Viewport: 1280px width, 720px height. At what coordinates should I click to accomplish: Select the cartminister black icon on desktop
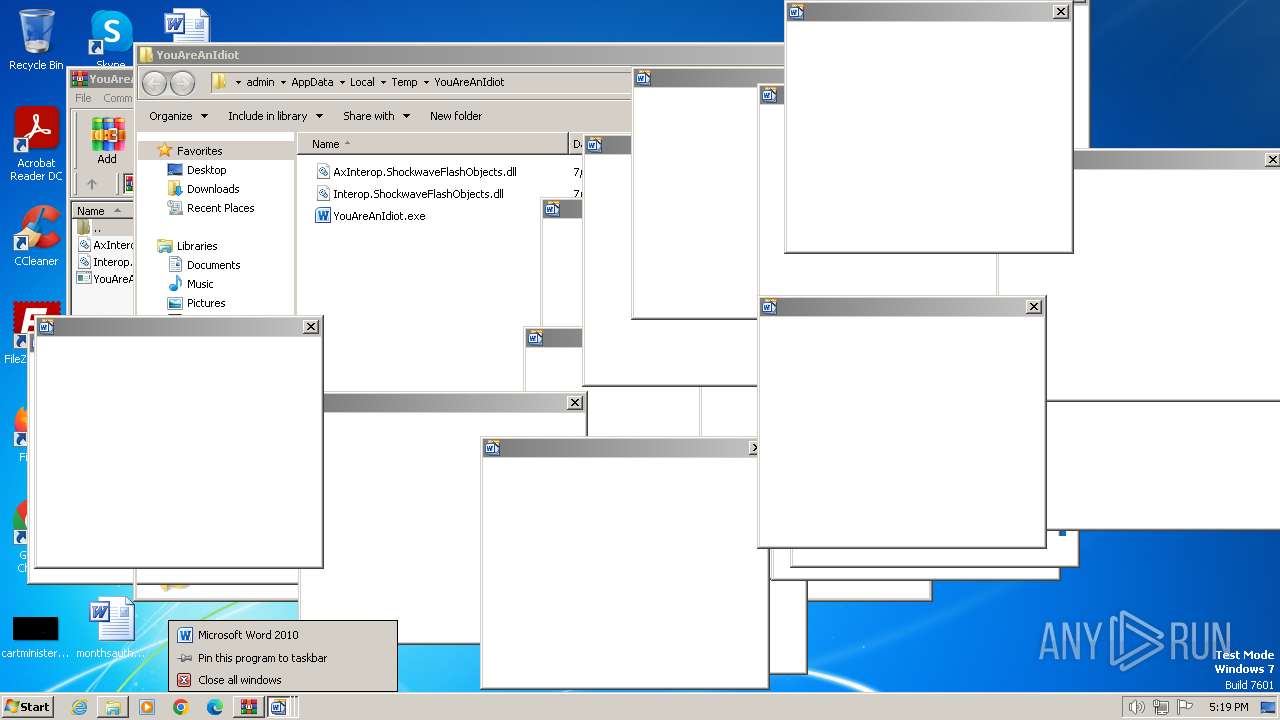pos(36,636)
